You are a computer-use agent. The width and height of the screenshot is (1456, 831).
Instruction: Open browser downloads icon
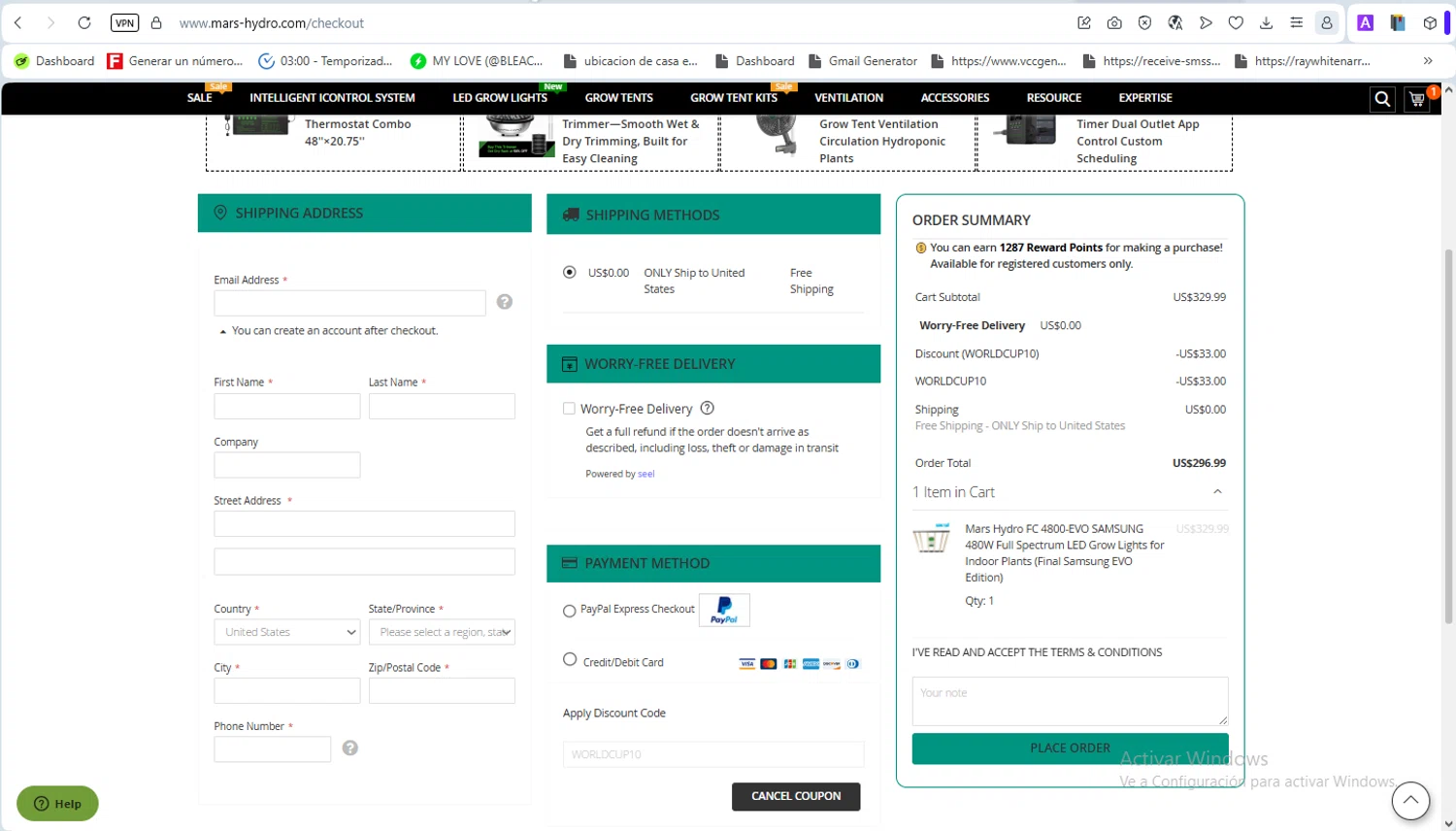1266,22
